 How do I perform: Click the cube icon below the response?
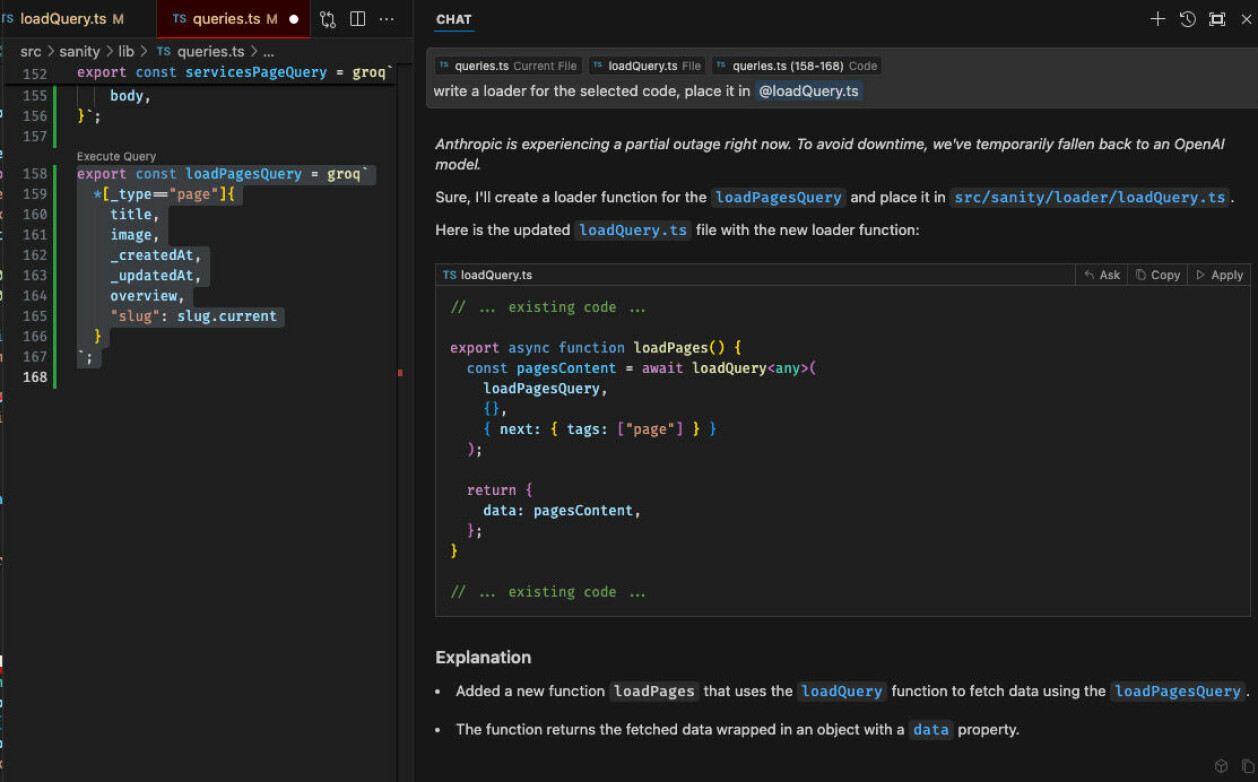click(x=1221, y=766)
